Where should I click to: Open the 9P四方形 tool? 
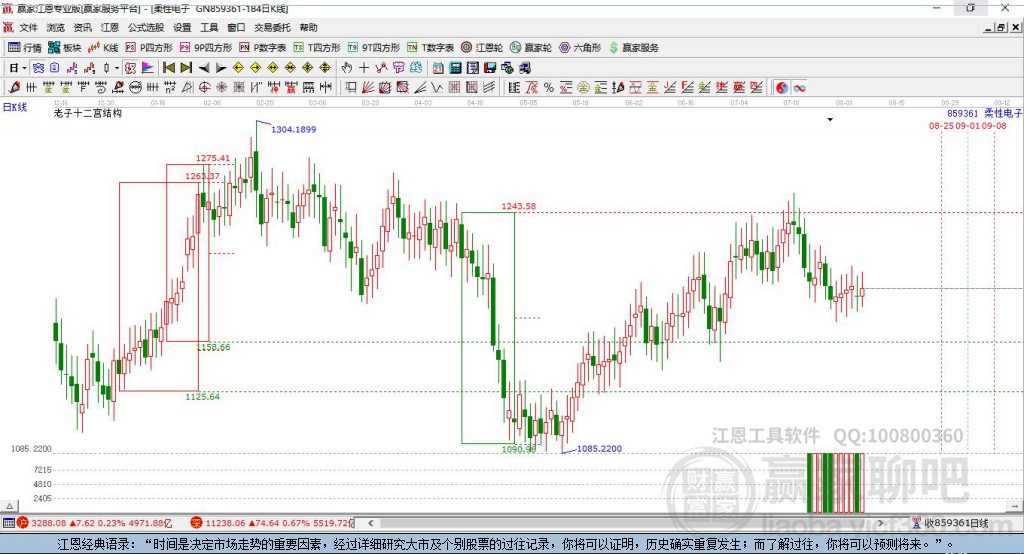206,48
